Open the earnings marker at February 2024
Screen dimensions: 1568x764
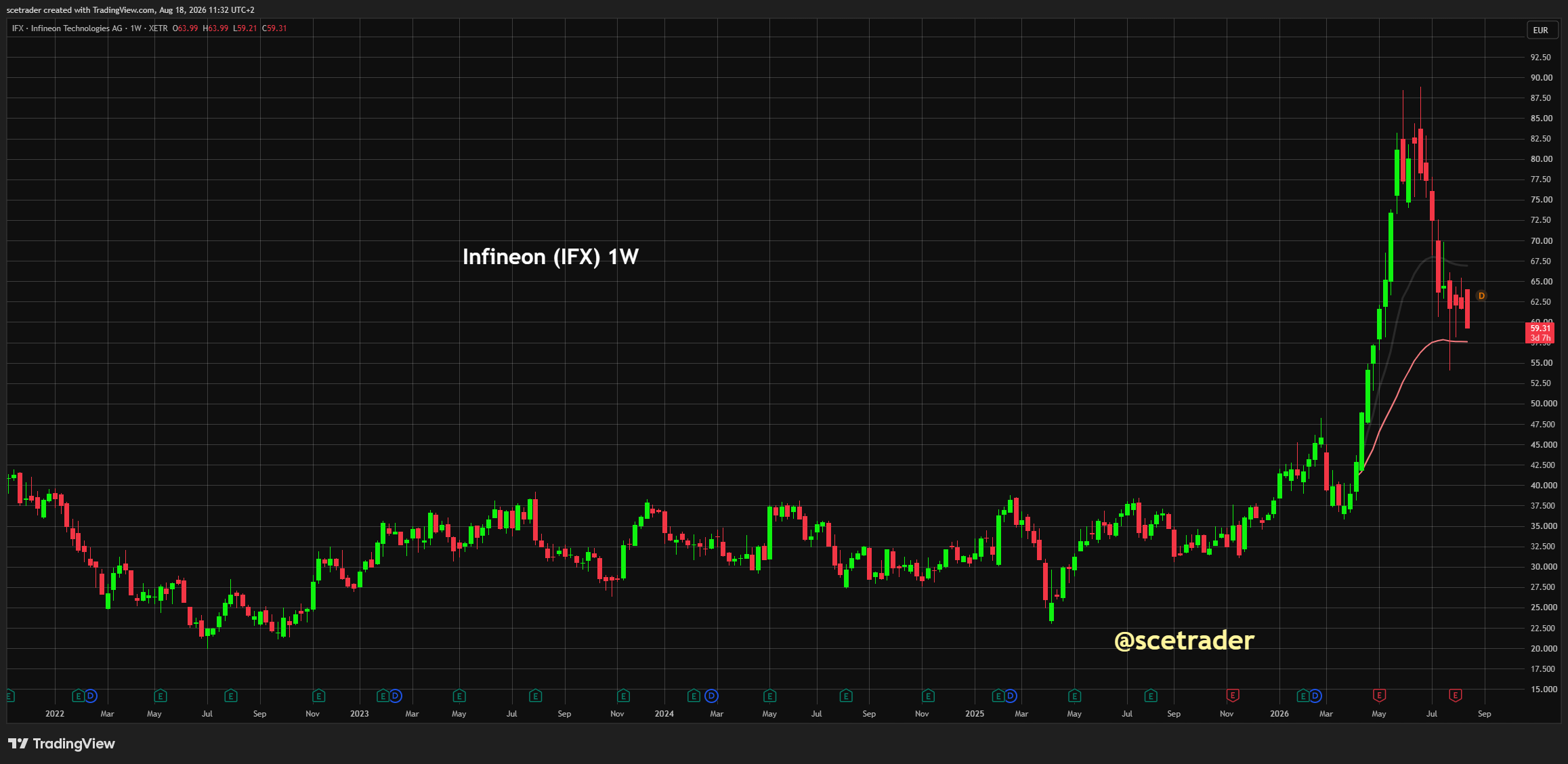click(x=694, y=696)
